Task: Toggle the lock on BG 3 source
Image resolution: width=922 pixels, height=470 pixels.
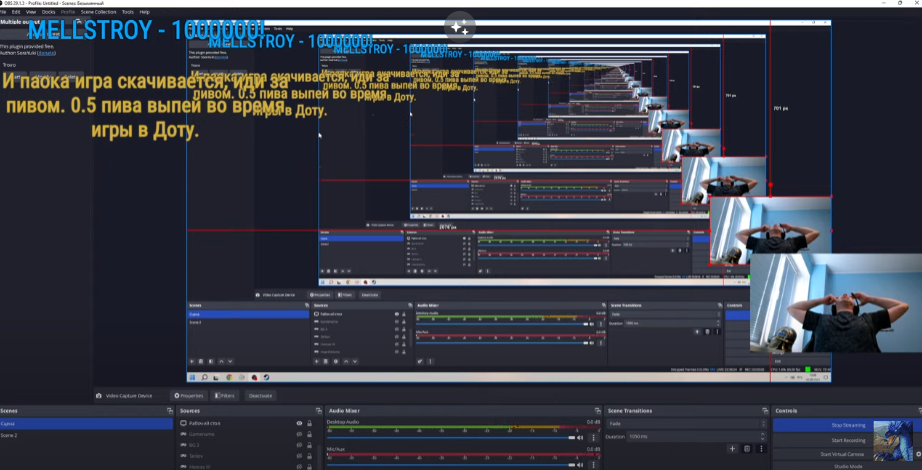Action: coord(311,444)
